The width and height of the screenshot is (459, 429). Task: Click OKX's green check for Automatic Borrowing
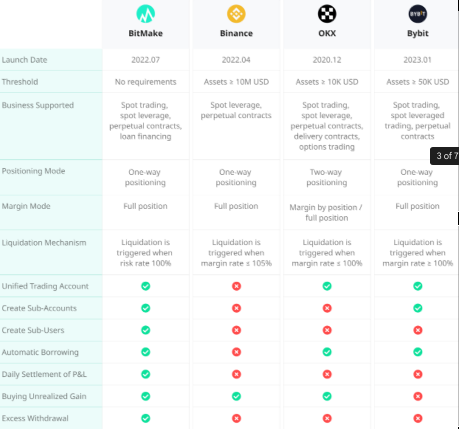click(327, 352)
